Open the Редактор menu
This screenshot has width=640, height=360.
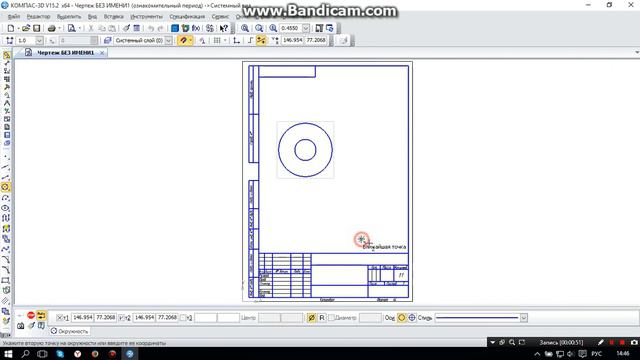(x=38, y=16)
